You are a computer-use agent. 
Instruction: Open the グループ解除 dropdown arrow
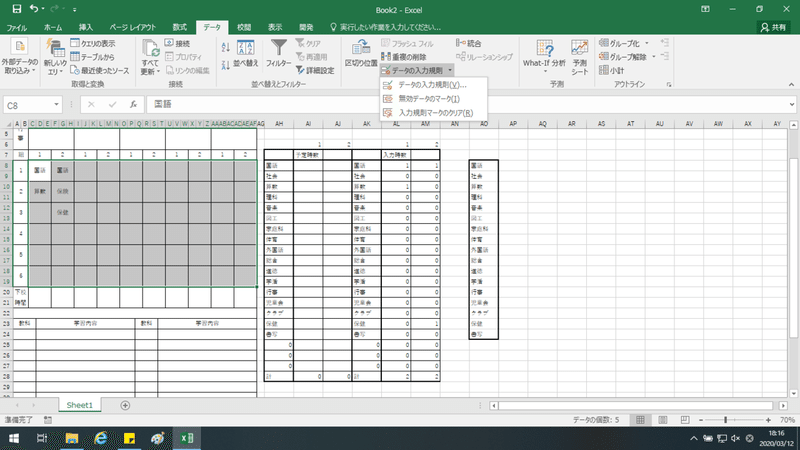[x=654, y=57]
